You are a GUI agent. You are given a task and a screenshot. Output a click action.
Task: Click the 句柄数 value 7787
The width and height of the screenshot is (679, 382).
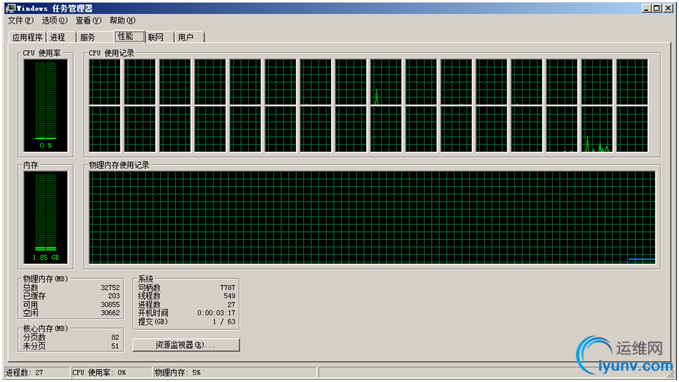click(x=227, y=288)
